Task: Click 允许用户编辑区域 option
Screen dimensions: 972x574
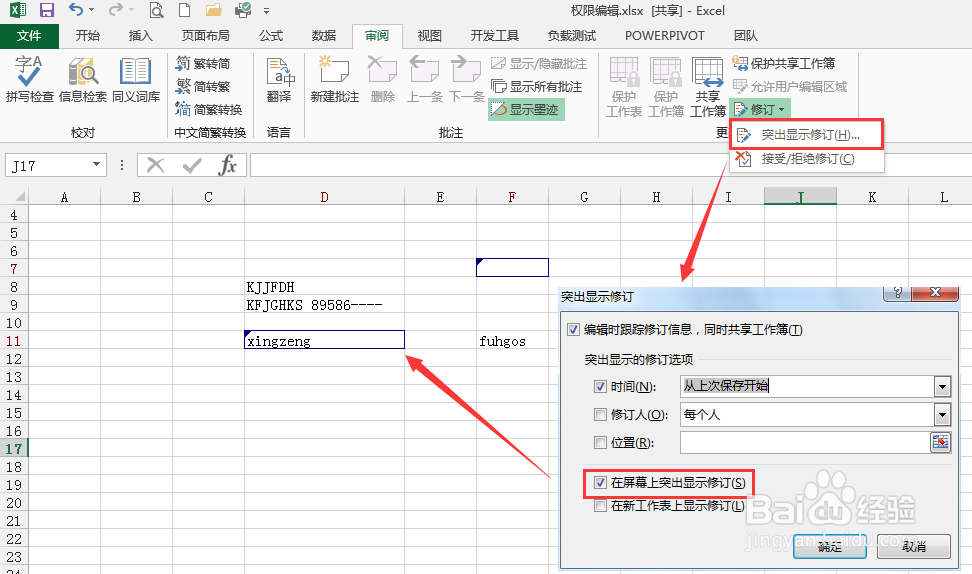Action: 790,86
